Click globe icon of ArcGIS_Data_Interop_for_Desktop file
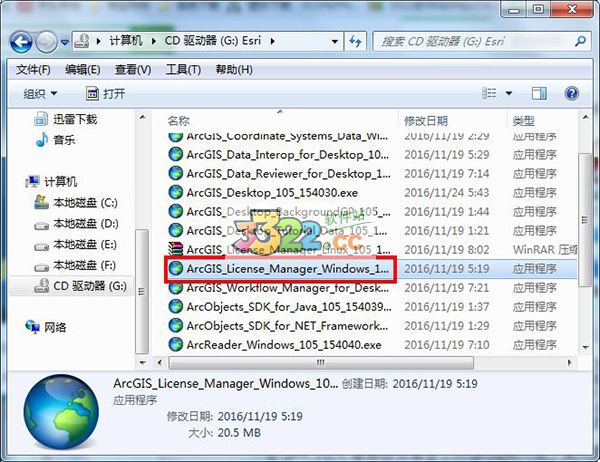 click(176, 154)
